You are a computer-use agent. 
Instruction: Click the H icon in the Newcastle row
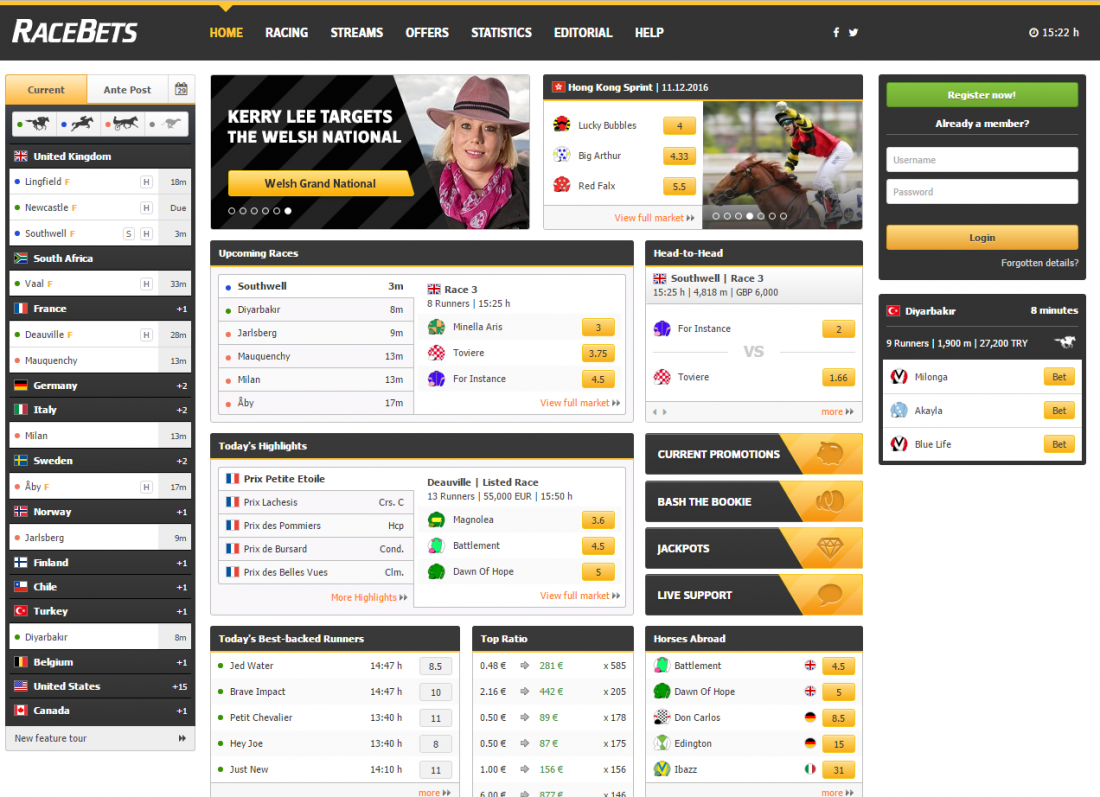coord(147,208)
